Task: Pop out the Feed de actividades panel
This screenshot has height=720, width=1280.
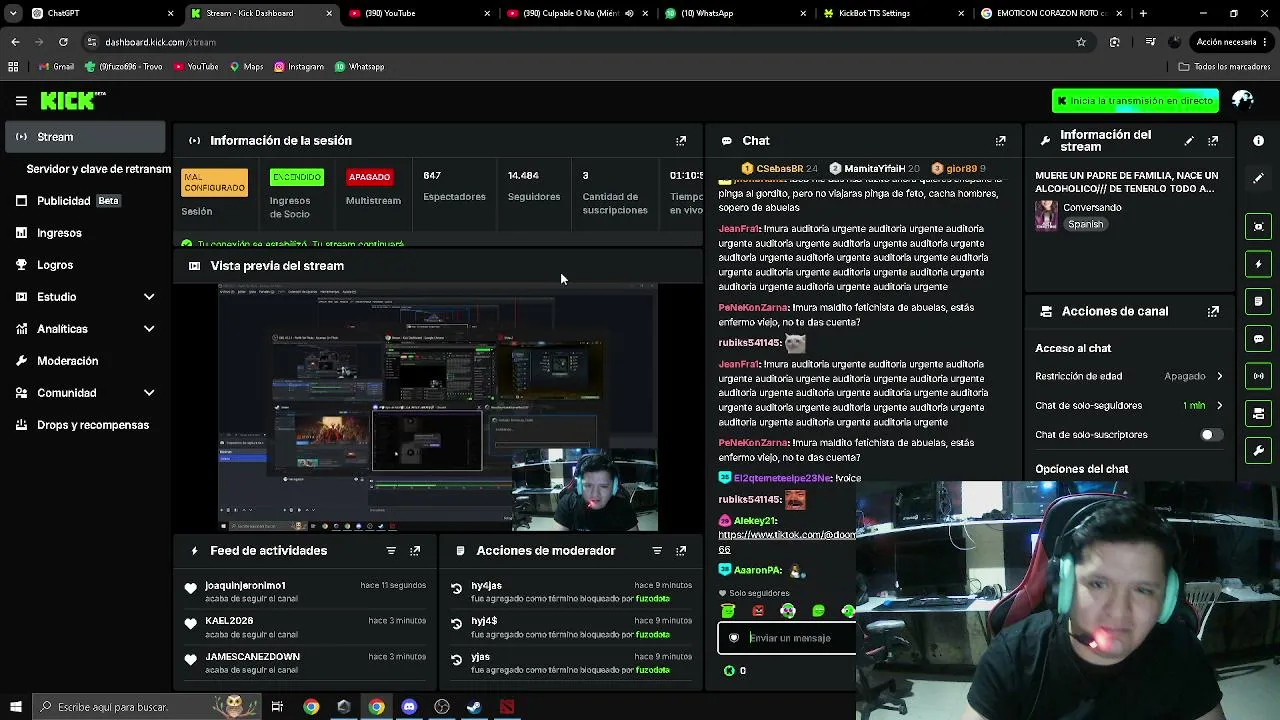Action: 415,551
